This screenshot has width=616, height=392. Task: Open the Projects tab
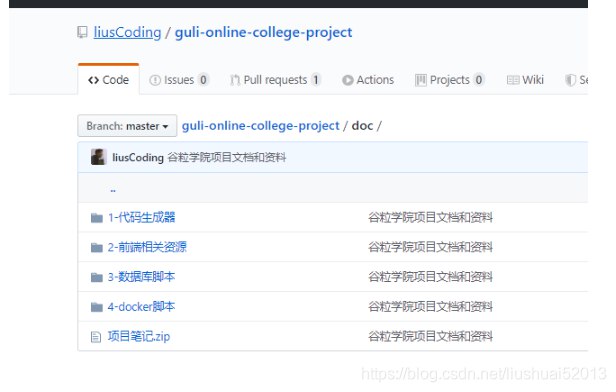(x=449, y=80)
